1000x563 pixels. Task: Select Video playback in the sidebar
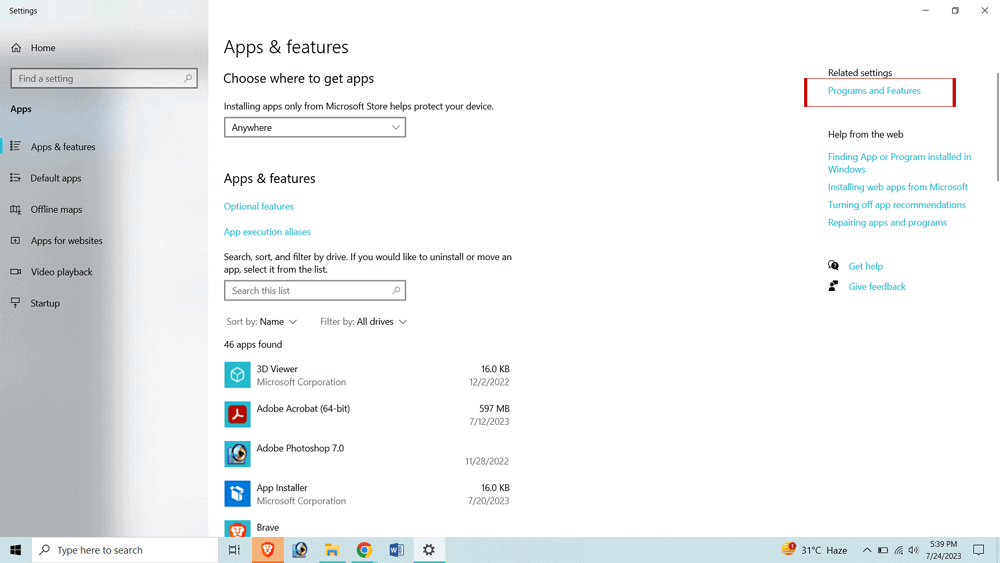(61, 272)
